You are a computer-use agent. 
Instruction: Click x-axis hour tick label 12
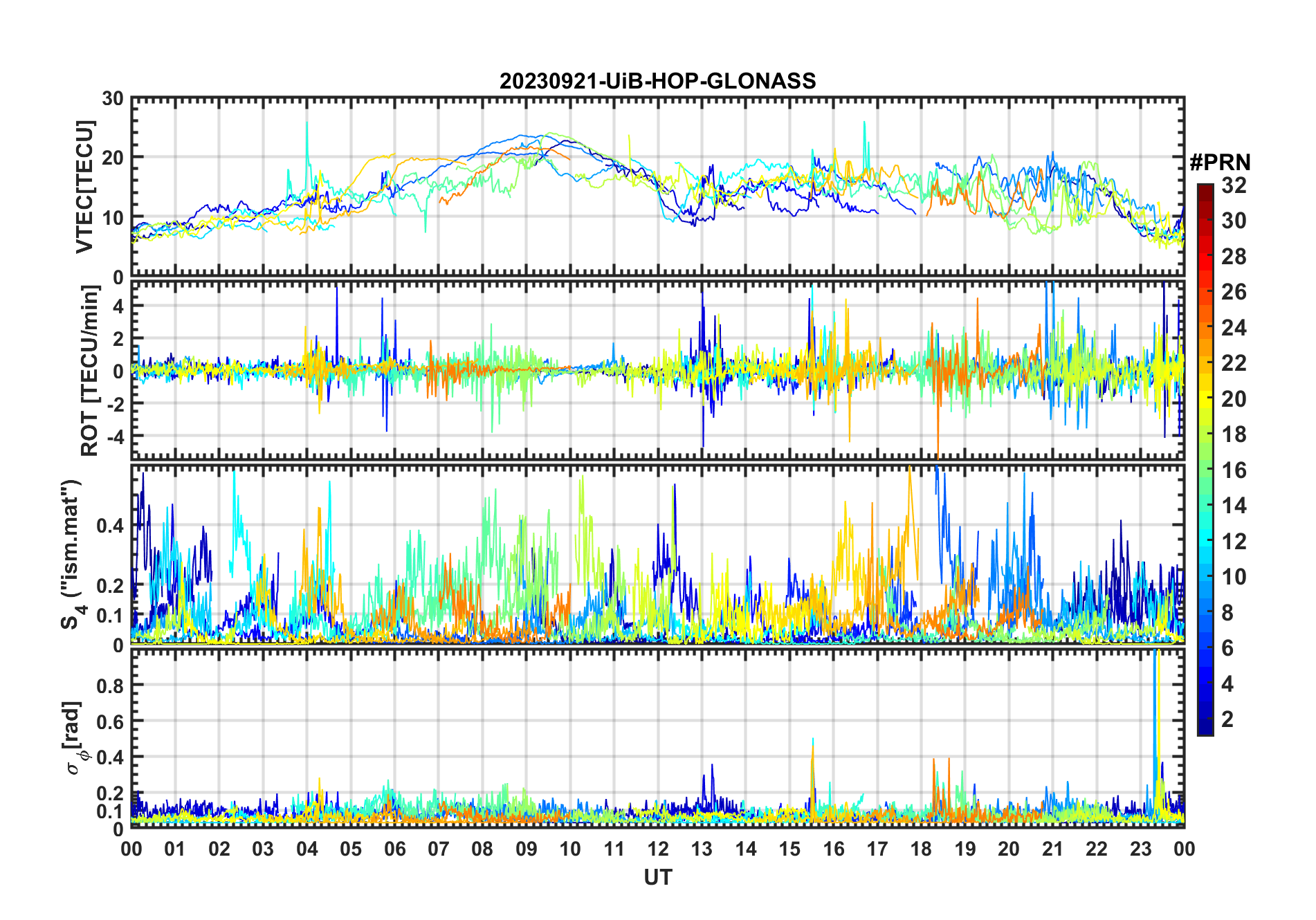pyautogui.click(x=657, y=849)
